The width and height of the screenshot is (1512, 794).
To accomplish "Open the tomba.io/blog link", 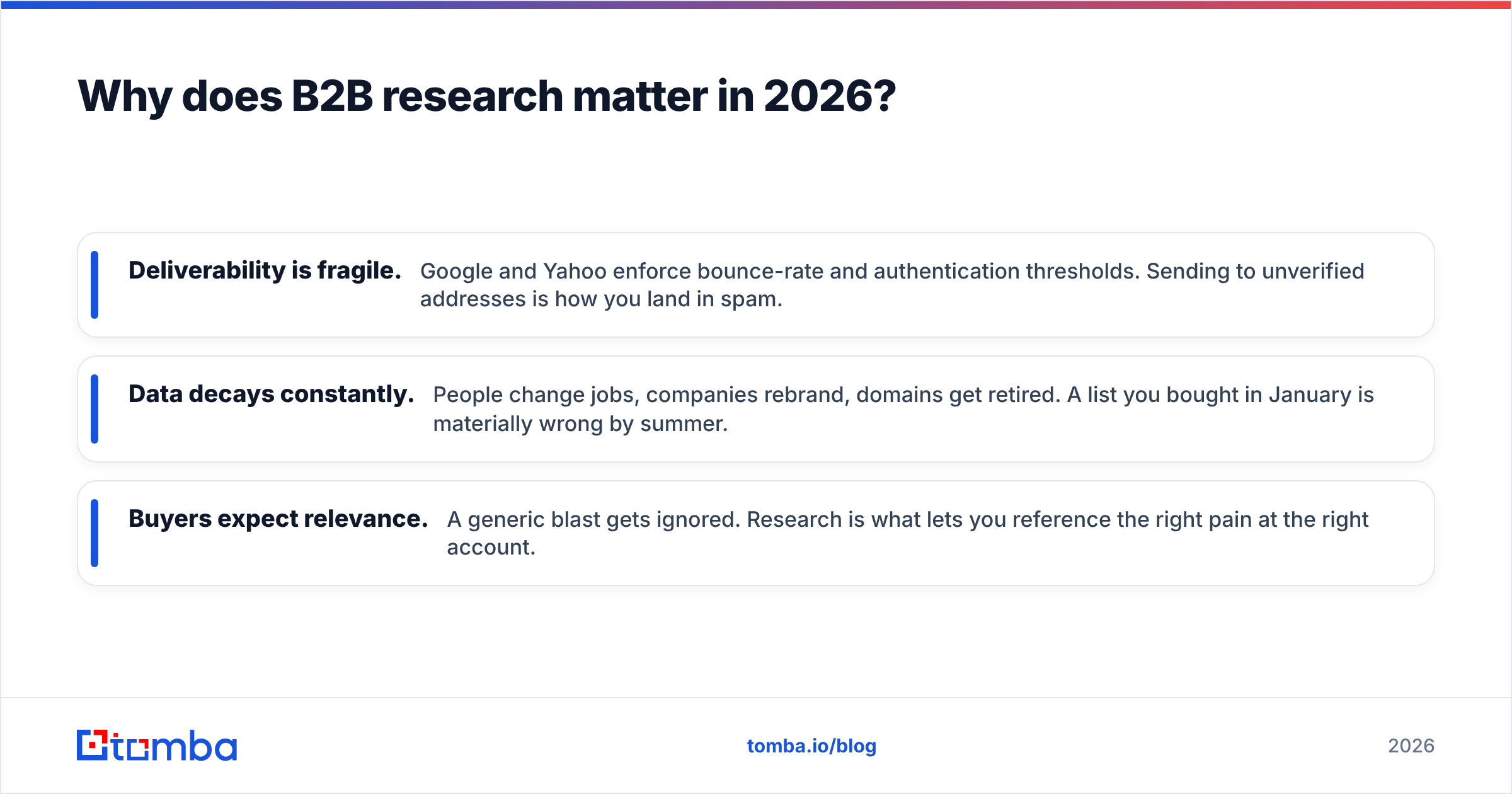I will (x=811, y=746).
